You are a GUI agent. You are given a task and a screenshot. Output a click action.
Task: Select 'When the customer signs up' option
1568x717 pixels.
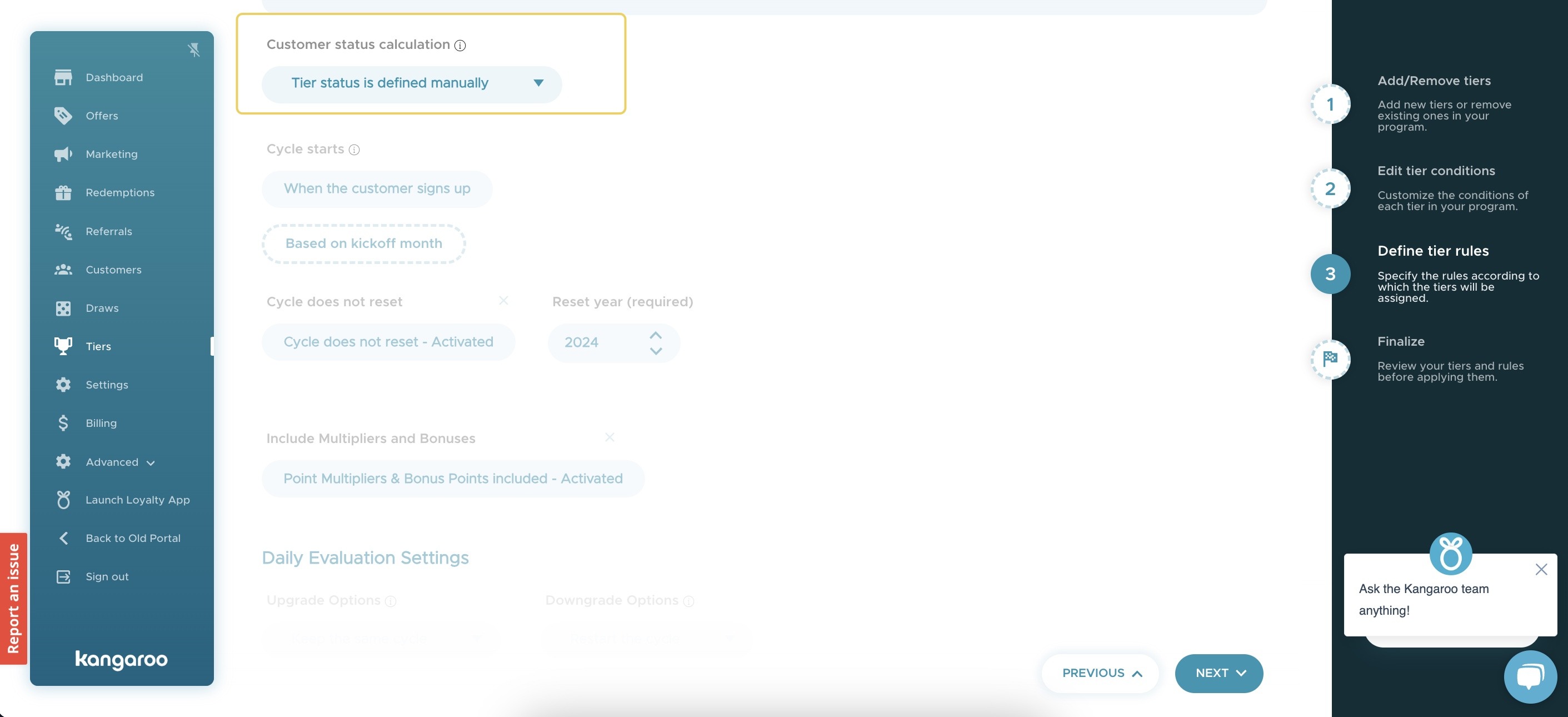pyautogui.click(x=377, y=188)
